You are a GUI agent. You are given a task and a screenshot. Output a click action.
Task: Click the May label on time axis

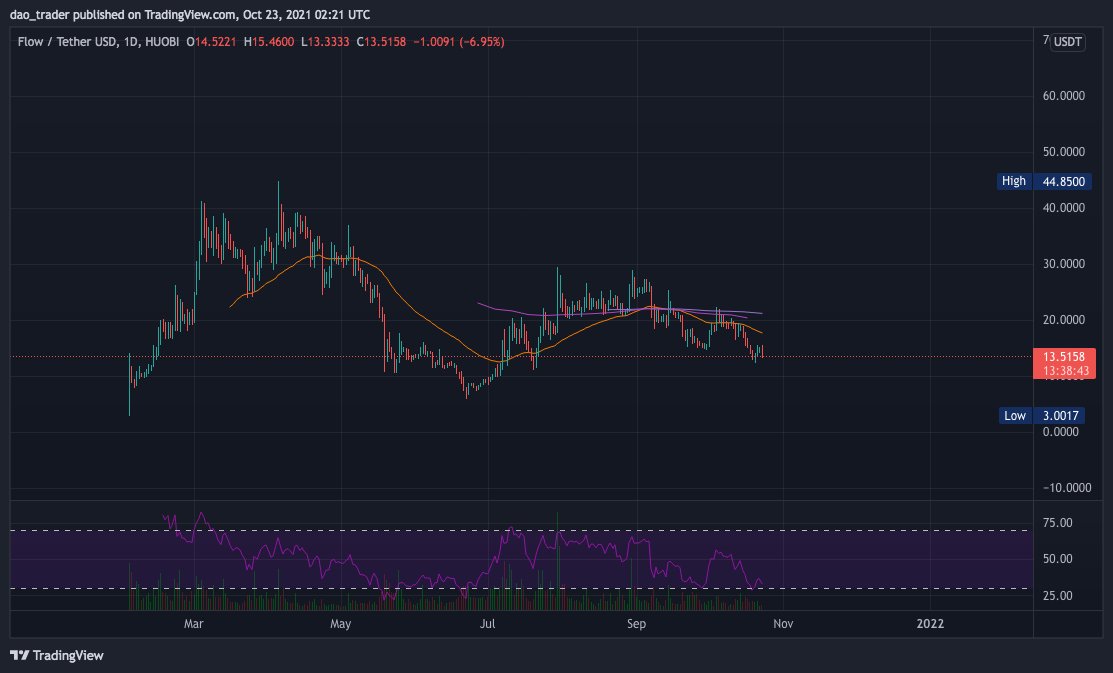tap(341, 624)
